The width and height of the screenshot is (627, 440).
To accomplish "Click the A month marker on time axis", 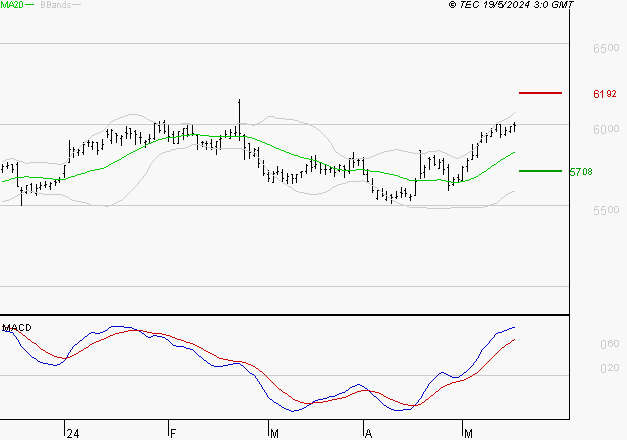I will pyautogui.click(x=368, y=433).
